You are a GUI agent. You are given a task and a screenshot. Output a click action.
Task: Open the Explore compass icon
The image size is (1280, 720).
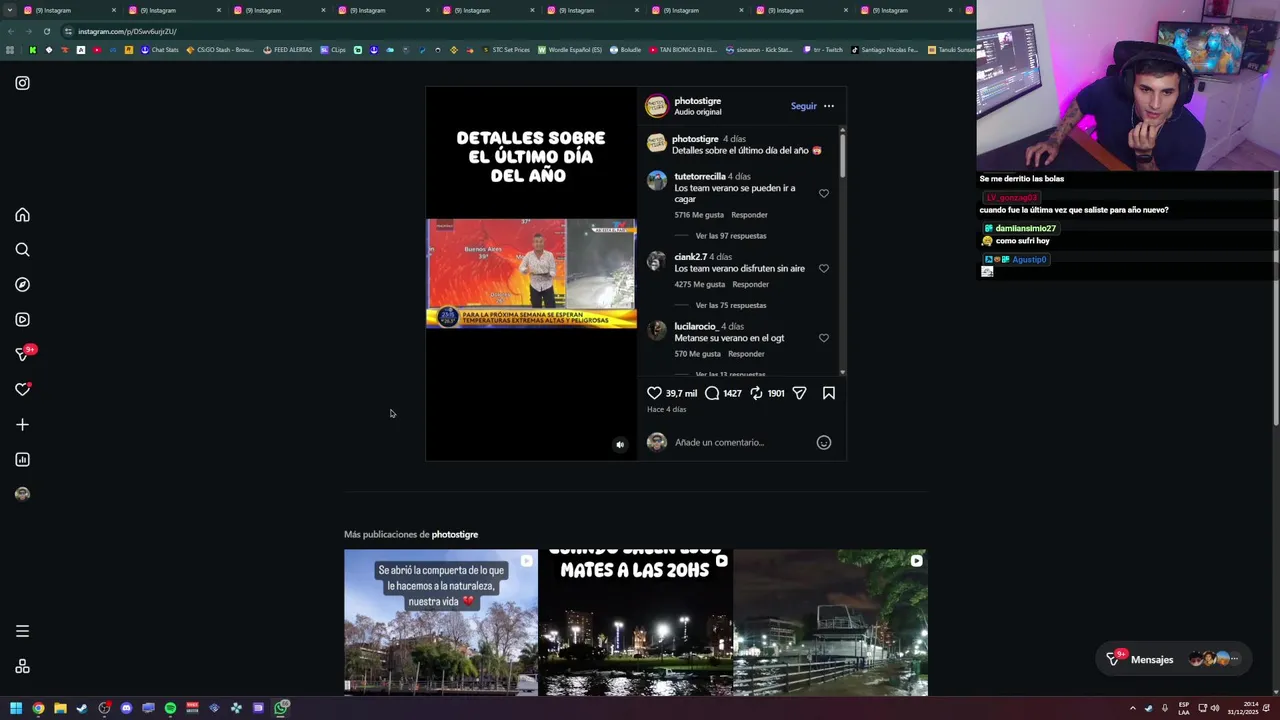click(22, 285)
